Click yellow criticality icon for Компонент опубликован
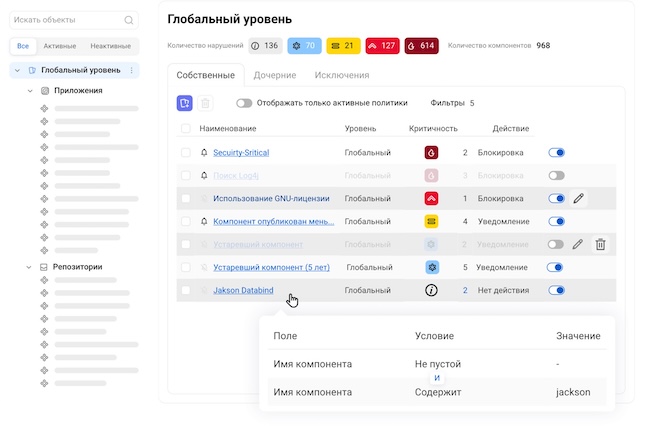Screen dimensions: 650x426 432,221
